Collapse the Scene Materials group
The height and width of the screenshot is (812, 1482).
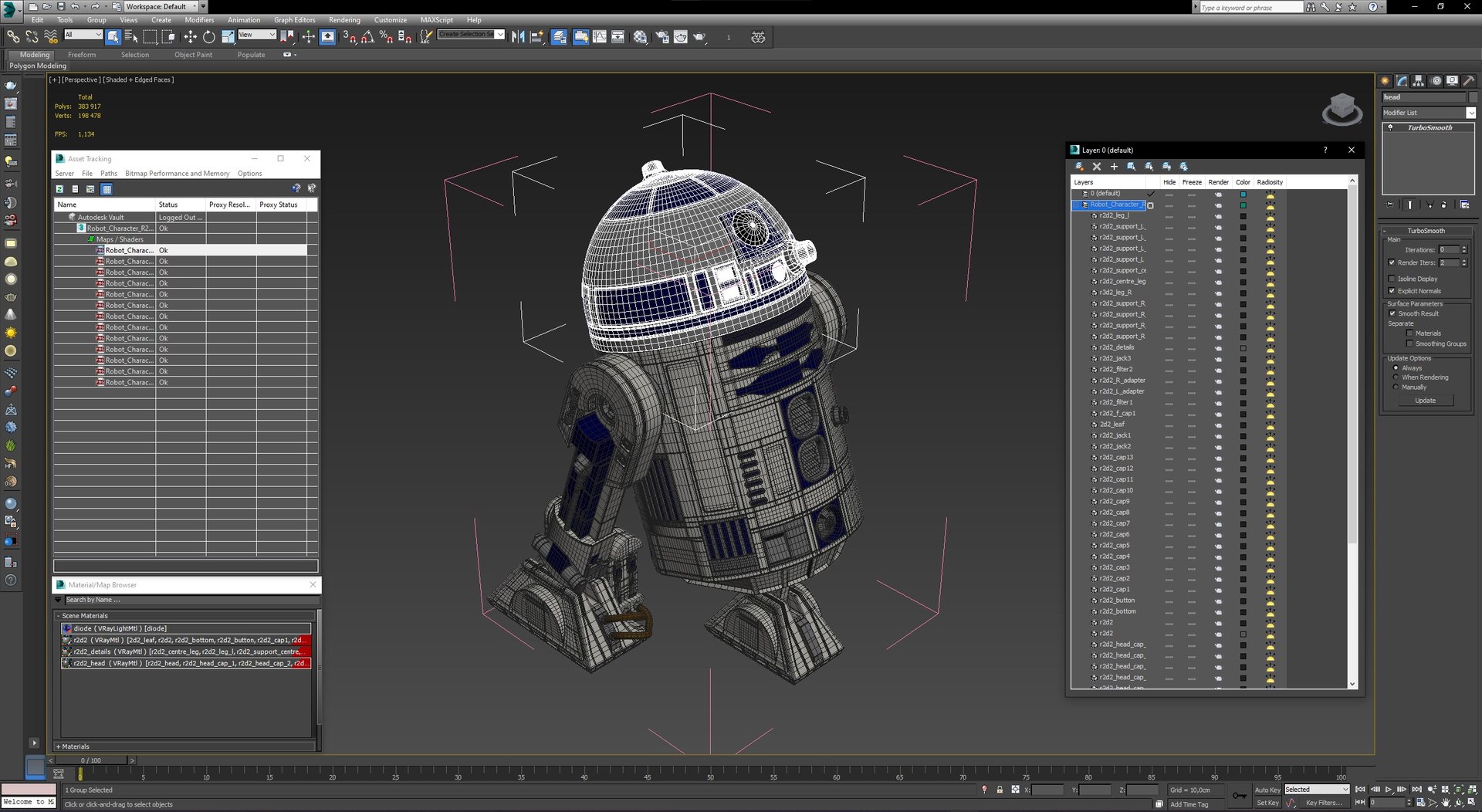point(58,616)
